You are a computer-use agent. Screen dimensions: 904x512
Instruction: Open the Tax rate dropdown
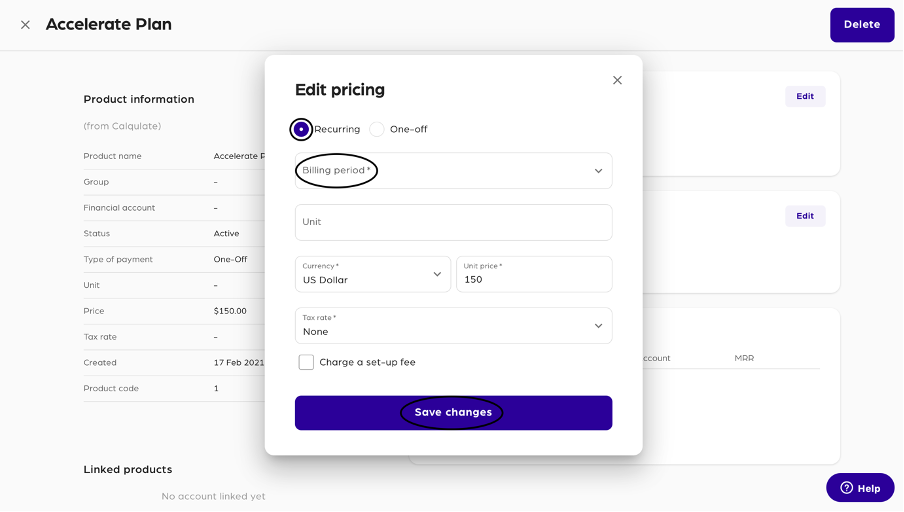453,326
